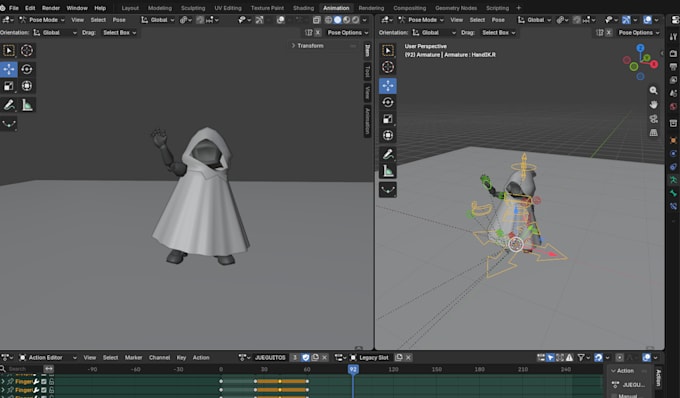Open Pose Mode dropdown in right viewport
Screen dimensions: 680x398
click(421, 20)
